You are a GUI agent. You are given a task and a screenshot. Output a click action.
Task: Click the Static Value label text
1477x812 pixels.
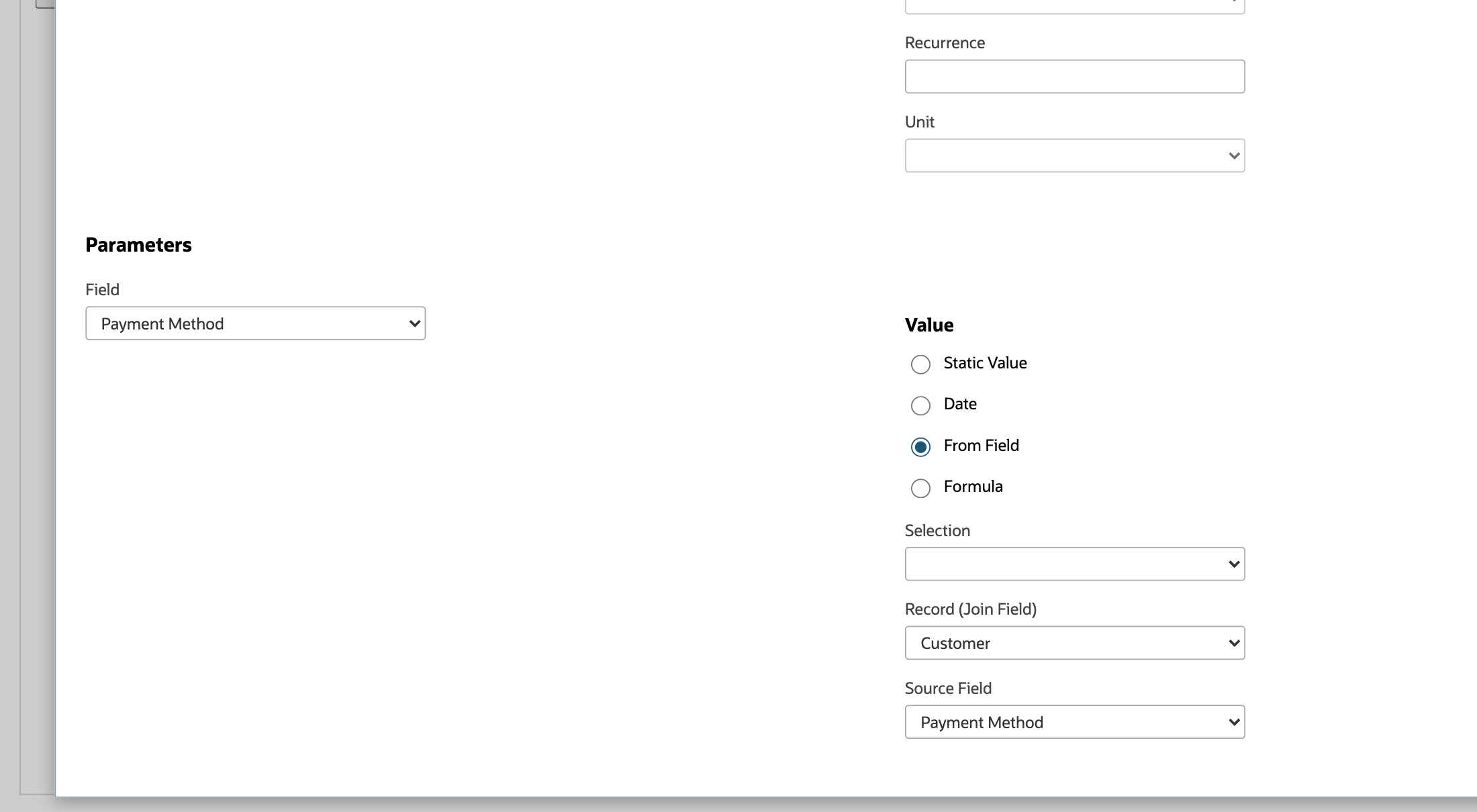985,363
